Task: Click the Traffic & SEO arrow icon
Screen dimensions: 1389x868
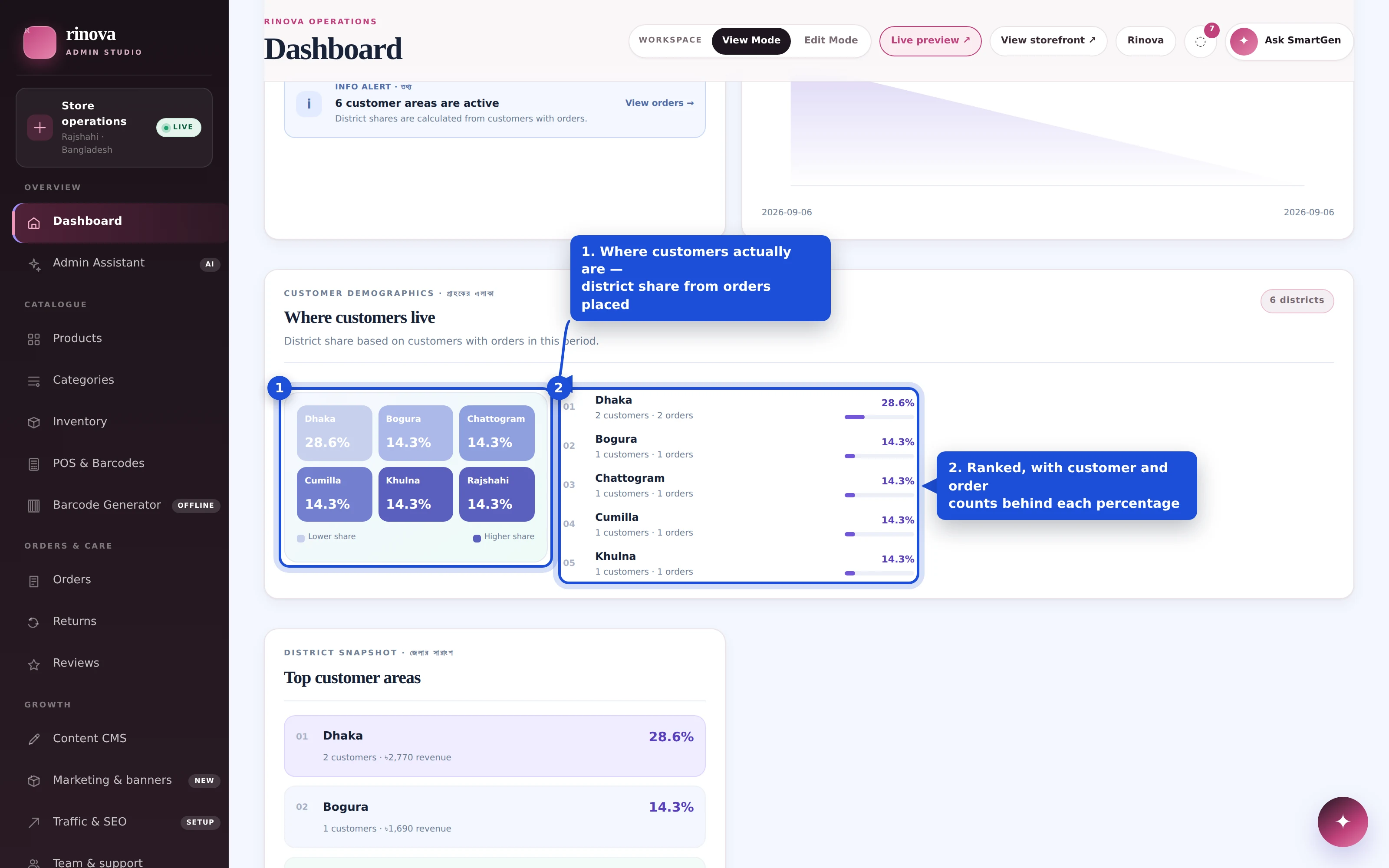Action: (x=34, y=823)
